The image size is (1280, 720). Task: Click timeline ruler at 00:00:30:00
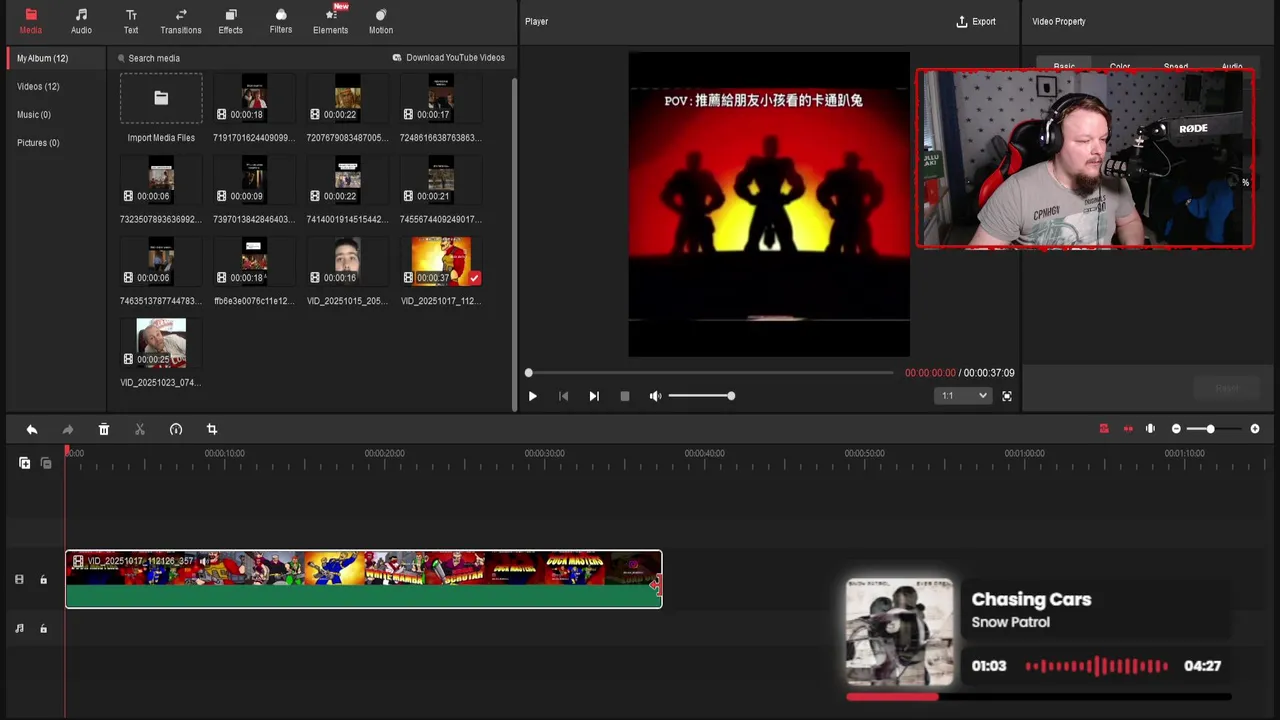(545, 454)
